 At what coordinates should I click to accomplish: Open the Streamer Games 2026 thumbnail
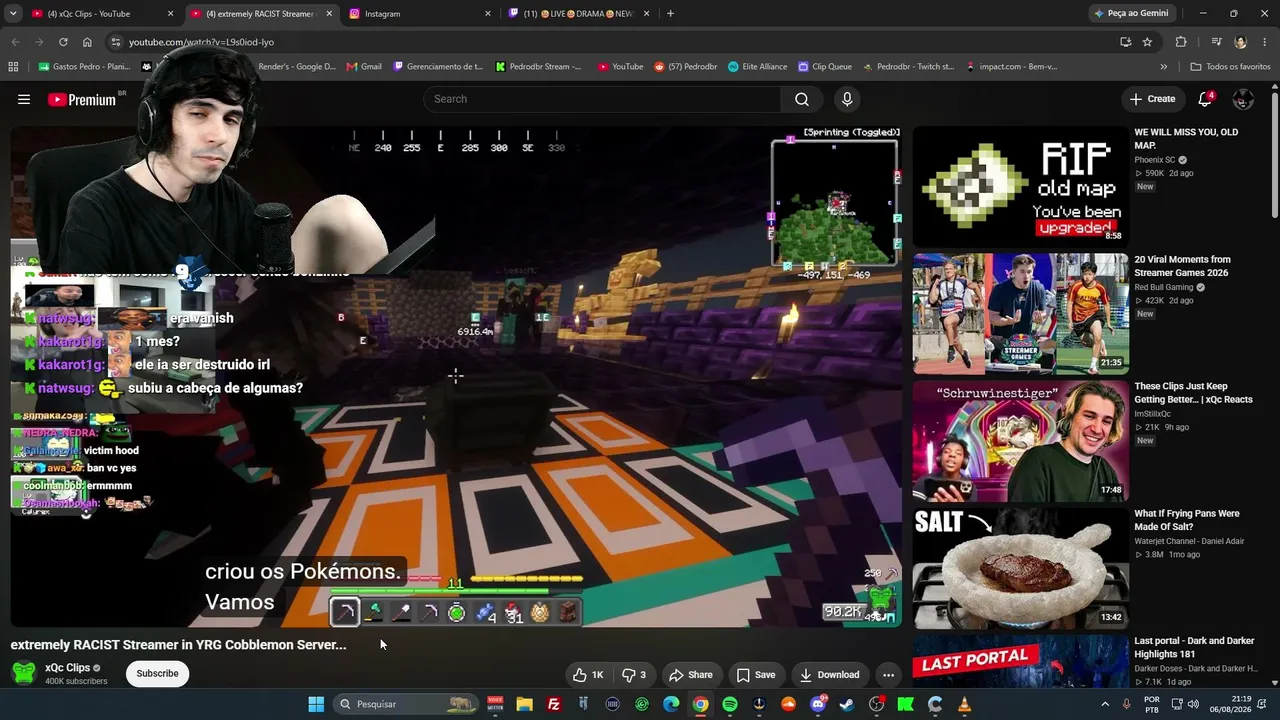pos(1020,314)
